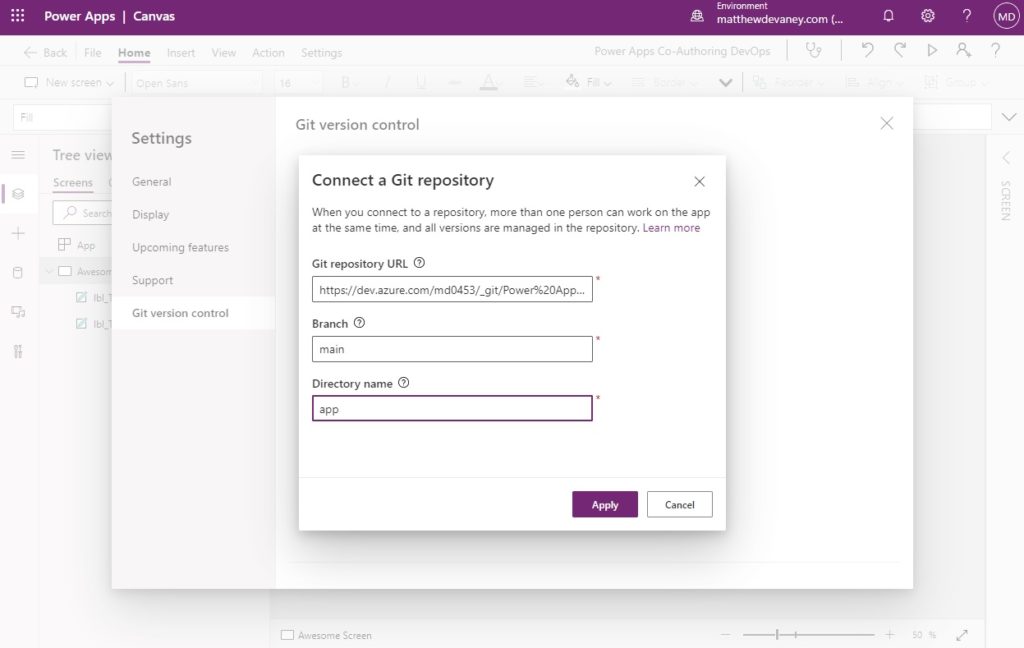Click the Undo arrow icon

coord(867,50)
